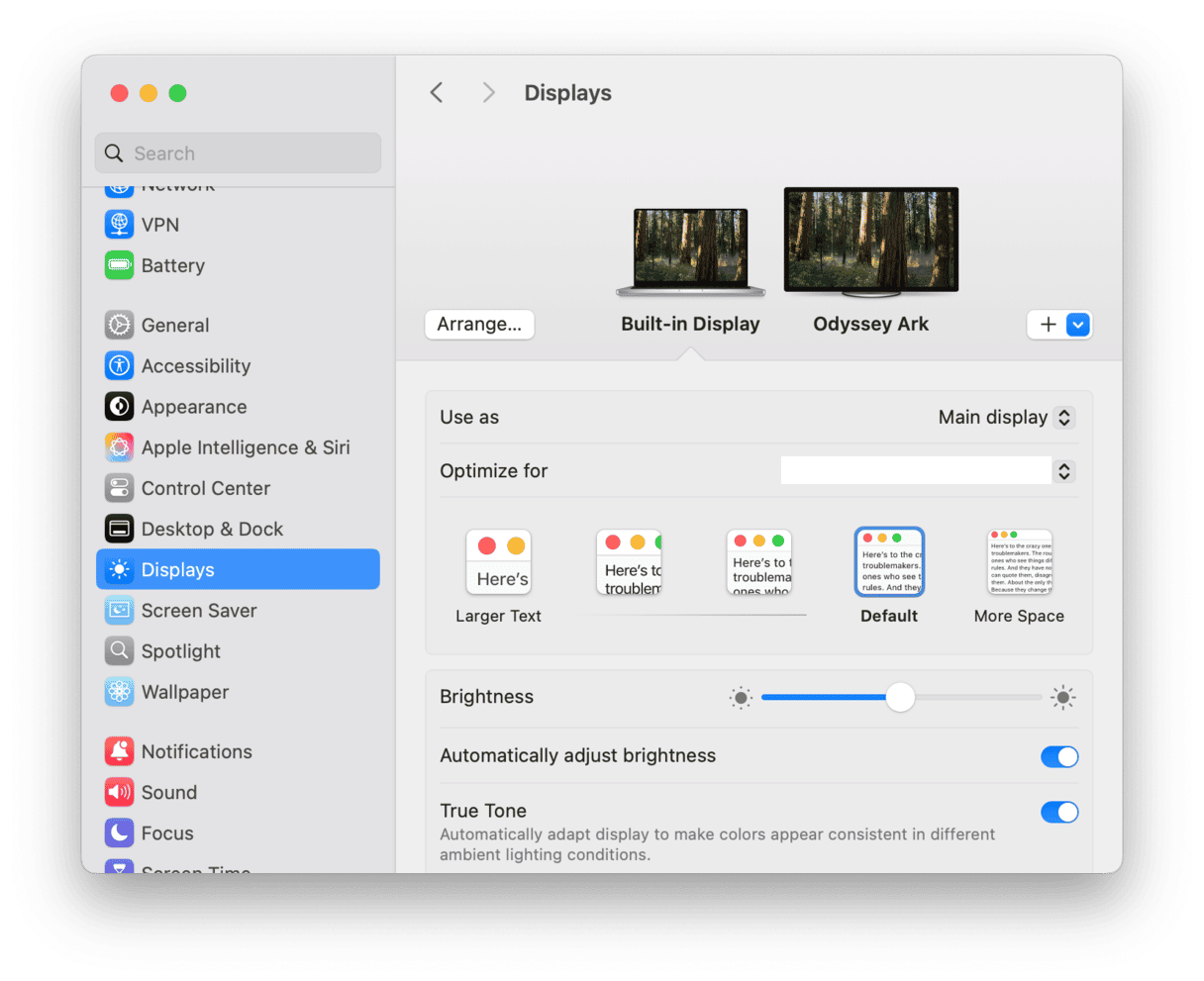Click the Odyssey Ark monitor thumbnail

click(x=870, y=243)
